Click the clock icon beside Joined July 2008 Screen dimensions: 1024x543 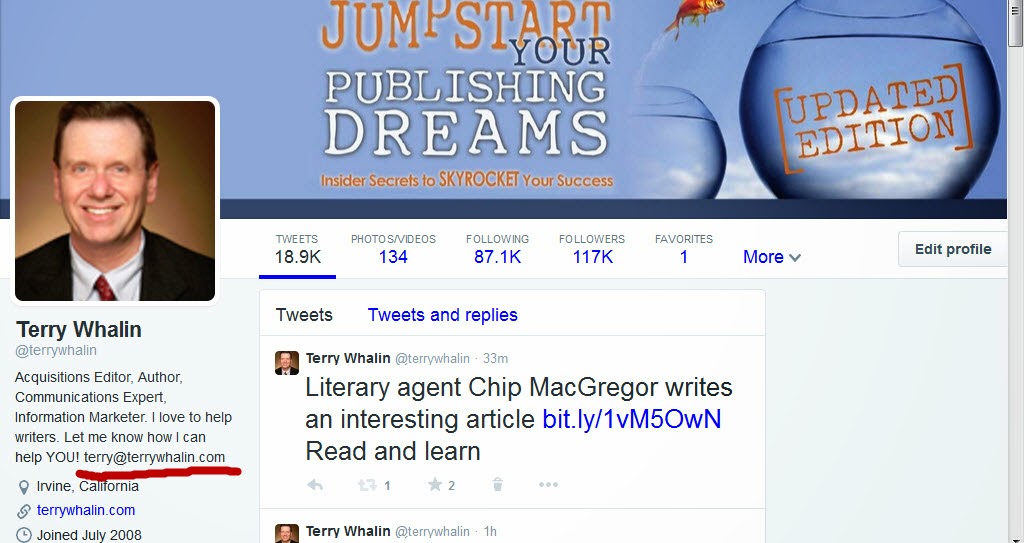pos(24,535)
